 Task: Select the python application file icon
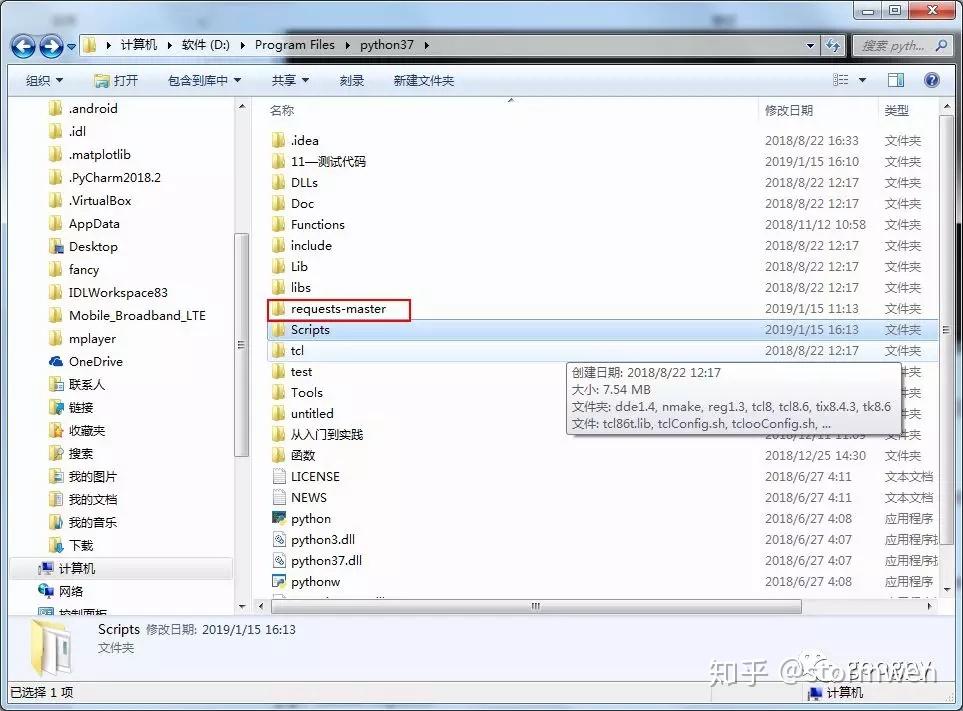click(x=279, y=518)
